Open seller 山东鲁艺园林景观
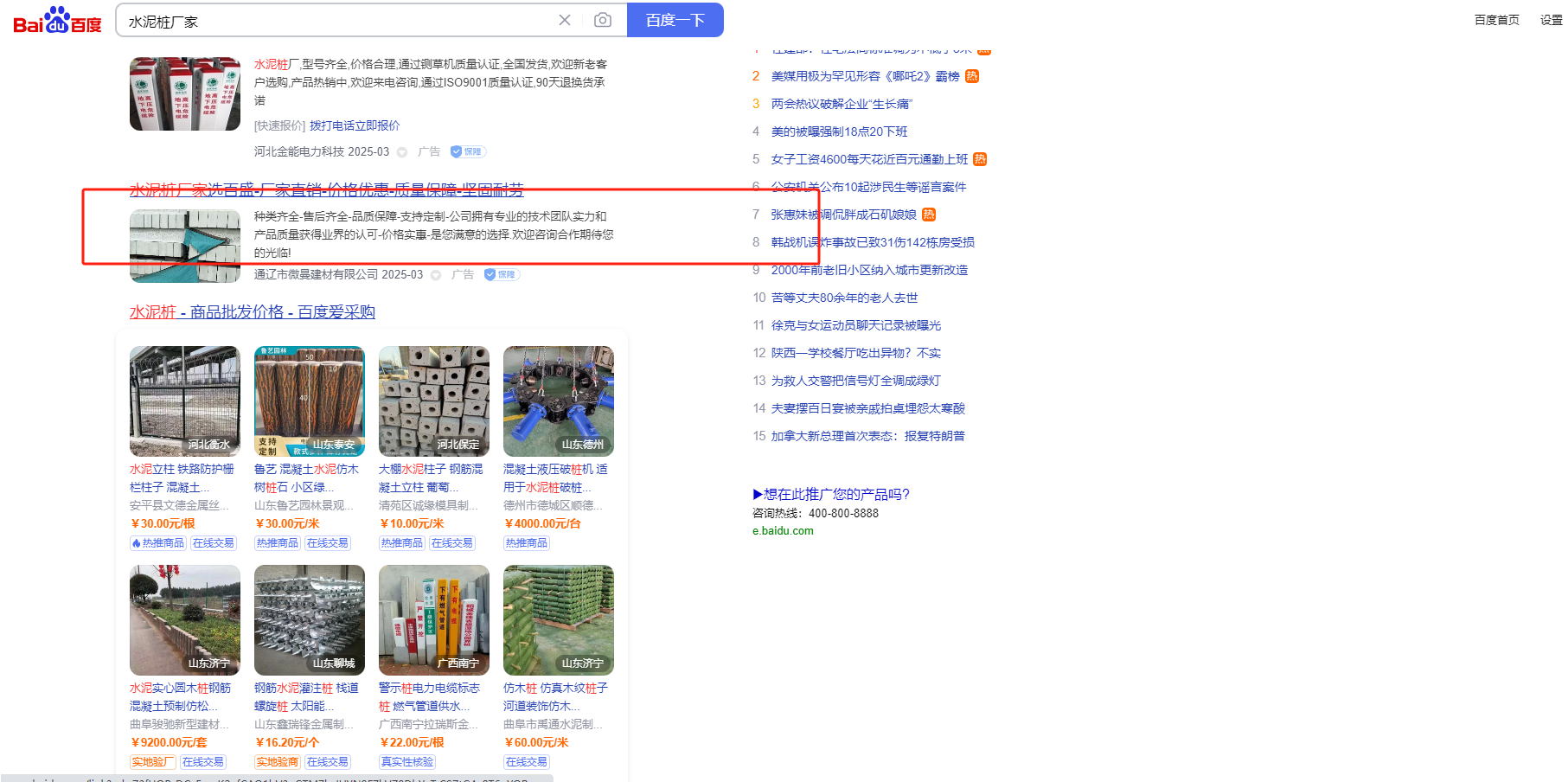 (304, 505)
